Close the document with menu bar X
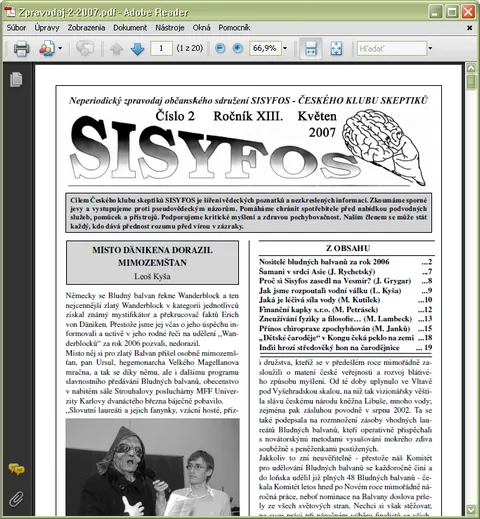Viewport: 480px width, 519px height. point(469,28)
